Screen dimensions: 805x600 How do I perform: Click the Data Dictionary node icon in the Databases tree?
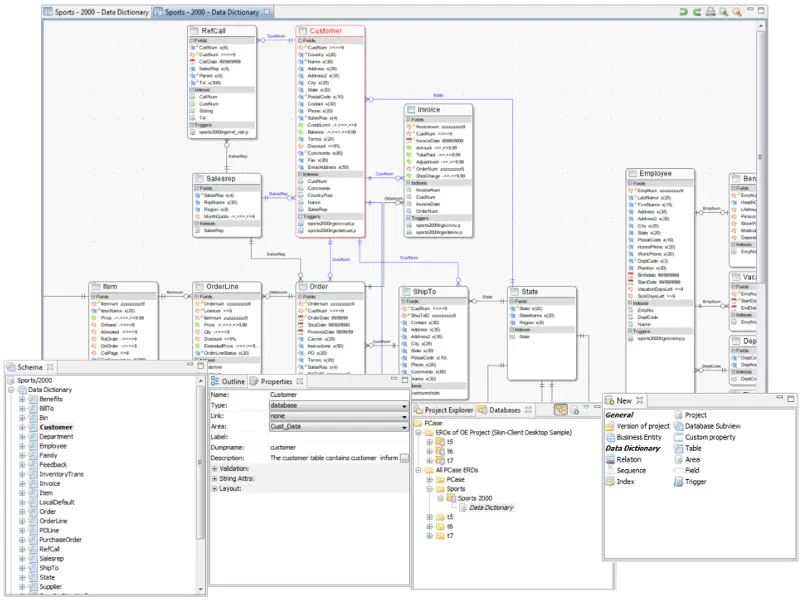point(463,508)
